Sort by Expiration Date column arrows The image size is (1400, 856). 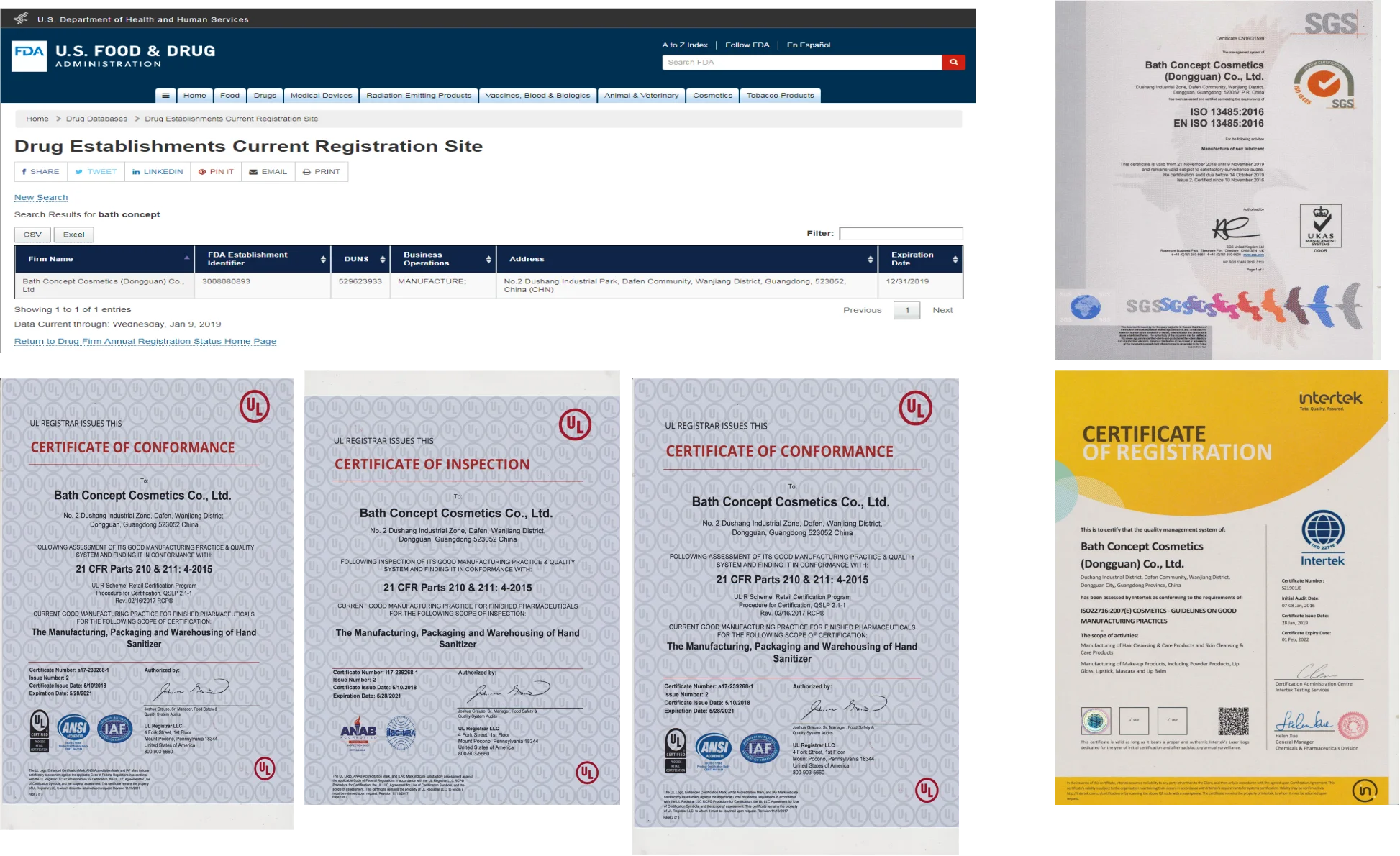point(955,259)
